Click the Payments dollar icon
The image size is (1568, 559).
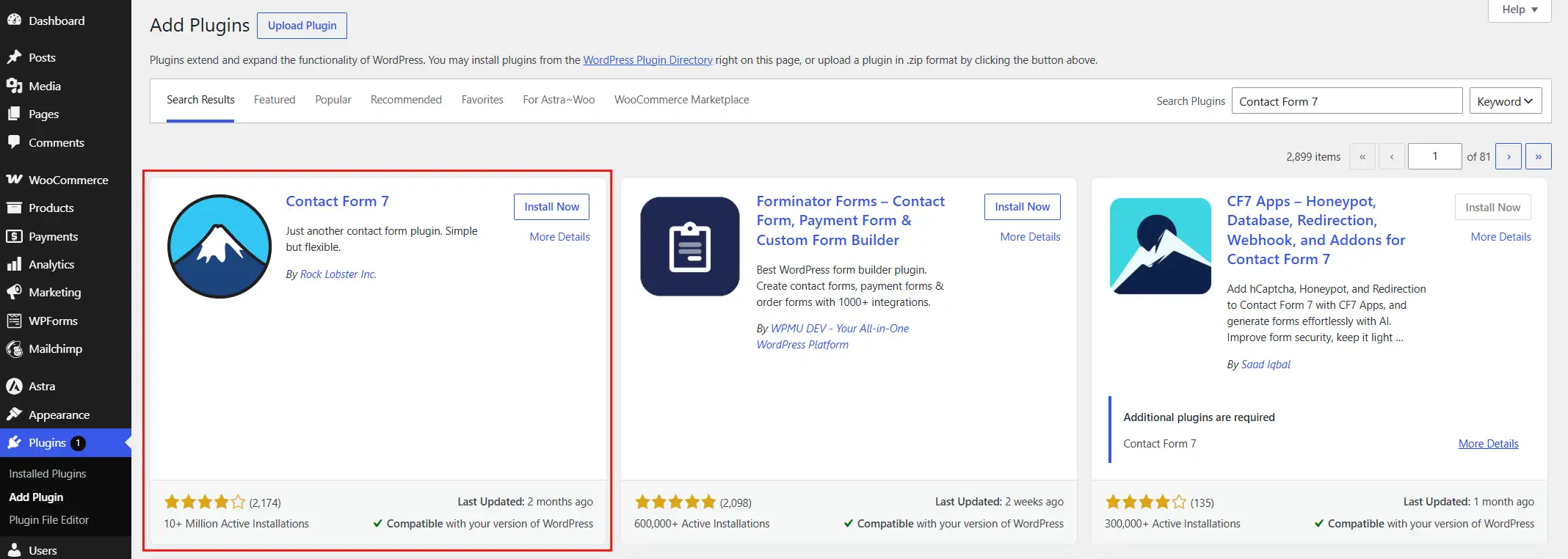(14, 236)
